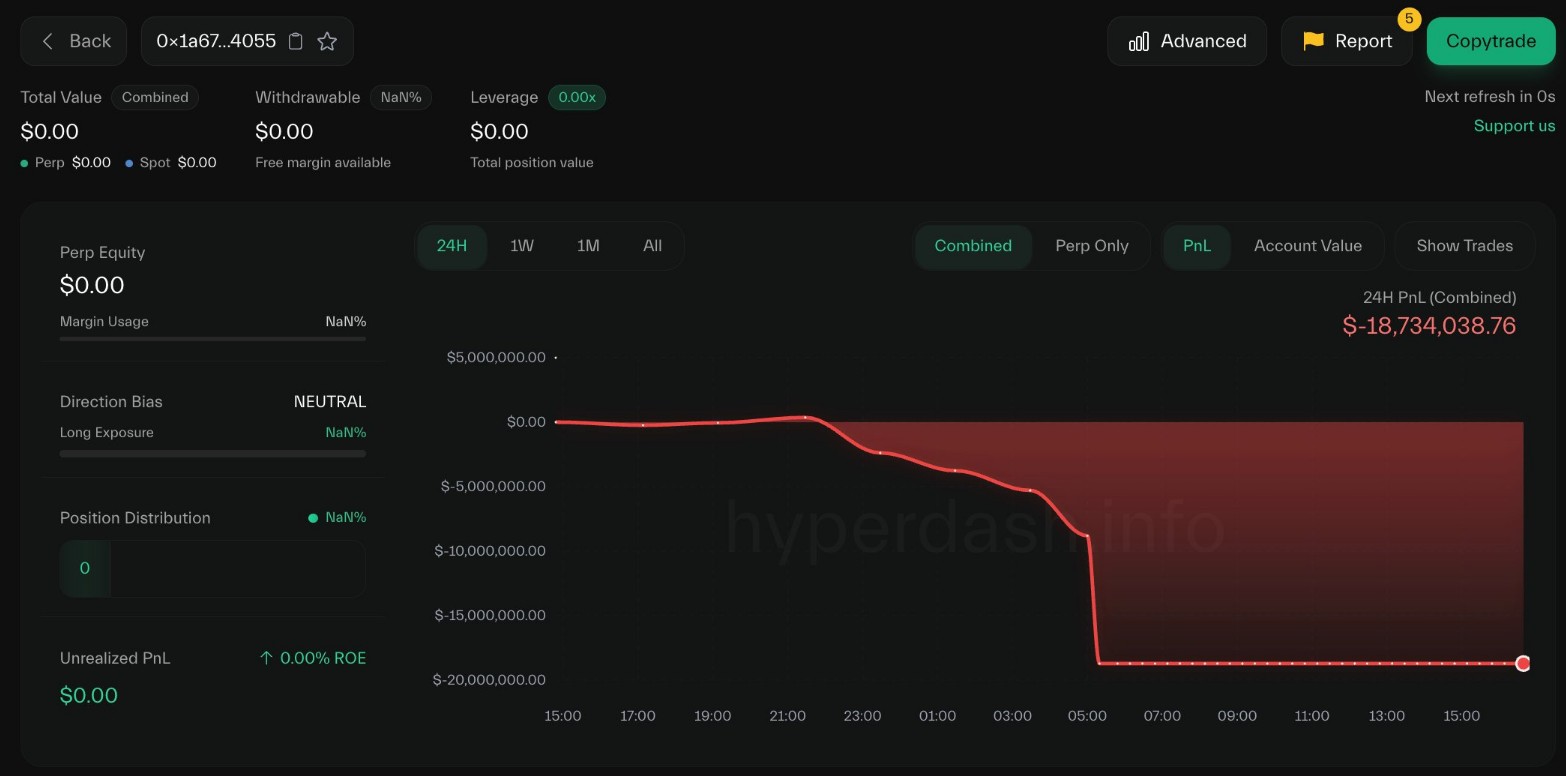Click the Long Exposure progress bar
The image size is (1566, 776).
click(x=213, y=453)
